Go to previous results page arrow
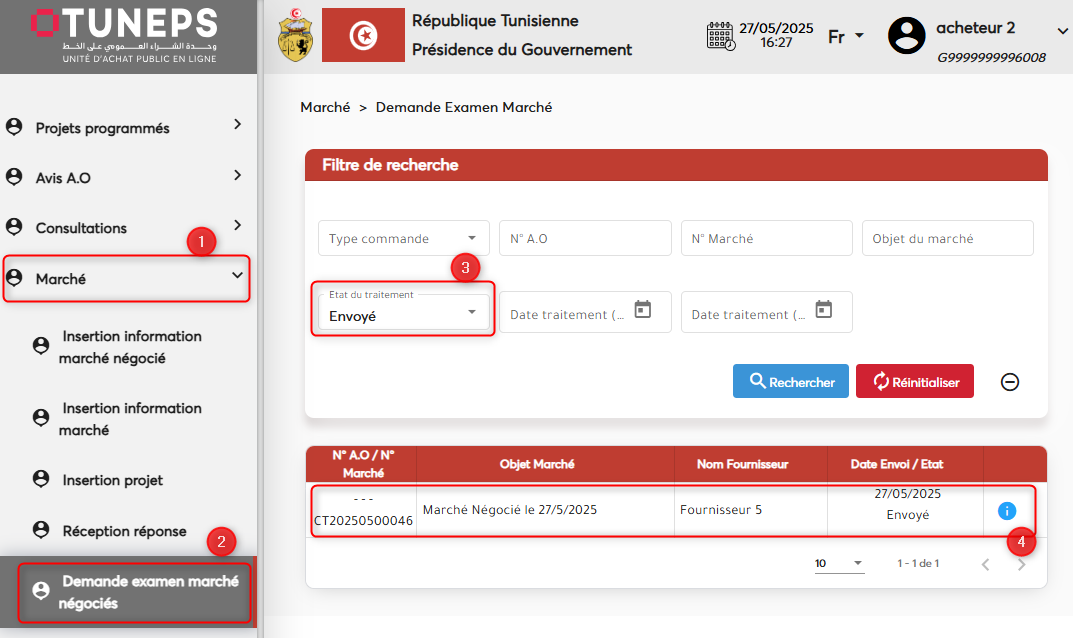Viewport: 1073px width, 638px height. [x=985, y=564]
